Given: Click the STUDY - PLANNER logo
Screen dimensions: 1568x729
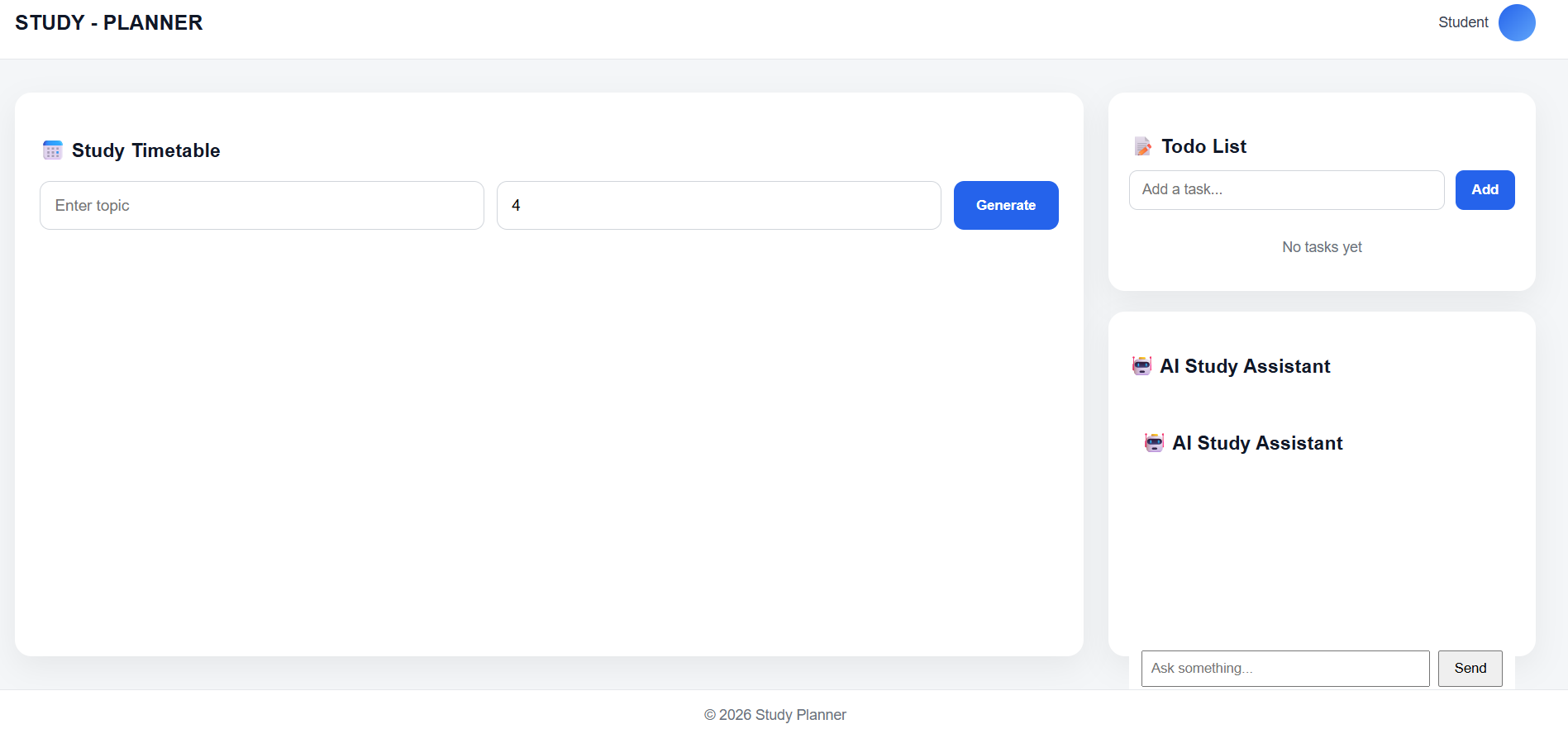Looking at the screenshot, I should (108, 22).
